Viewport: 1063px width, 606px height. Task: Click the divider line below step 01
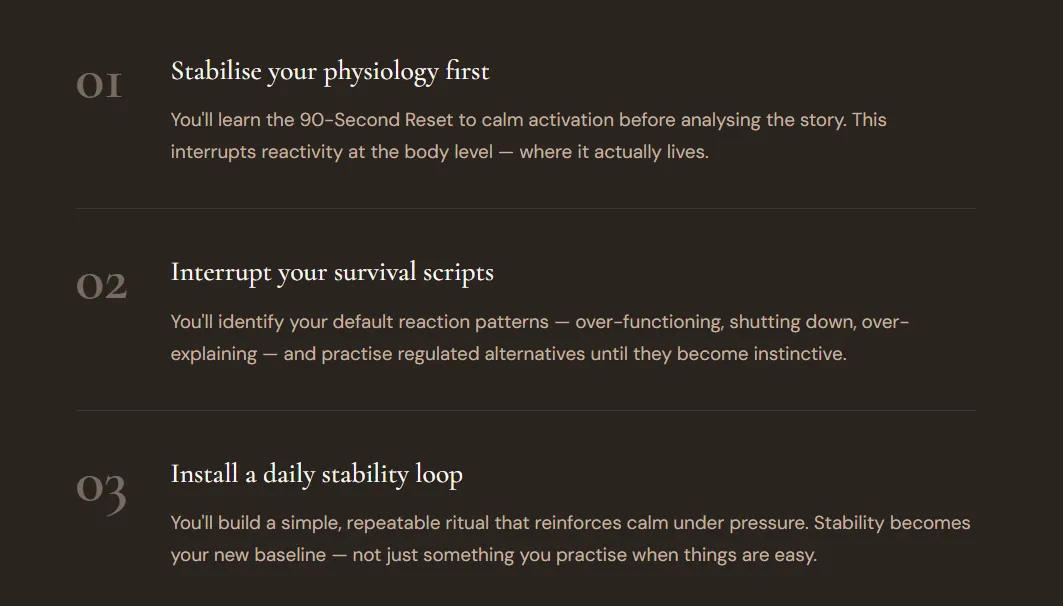tap(526, 208)
